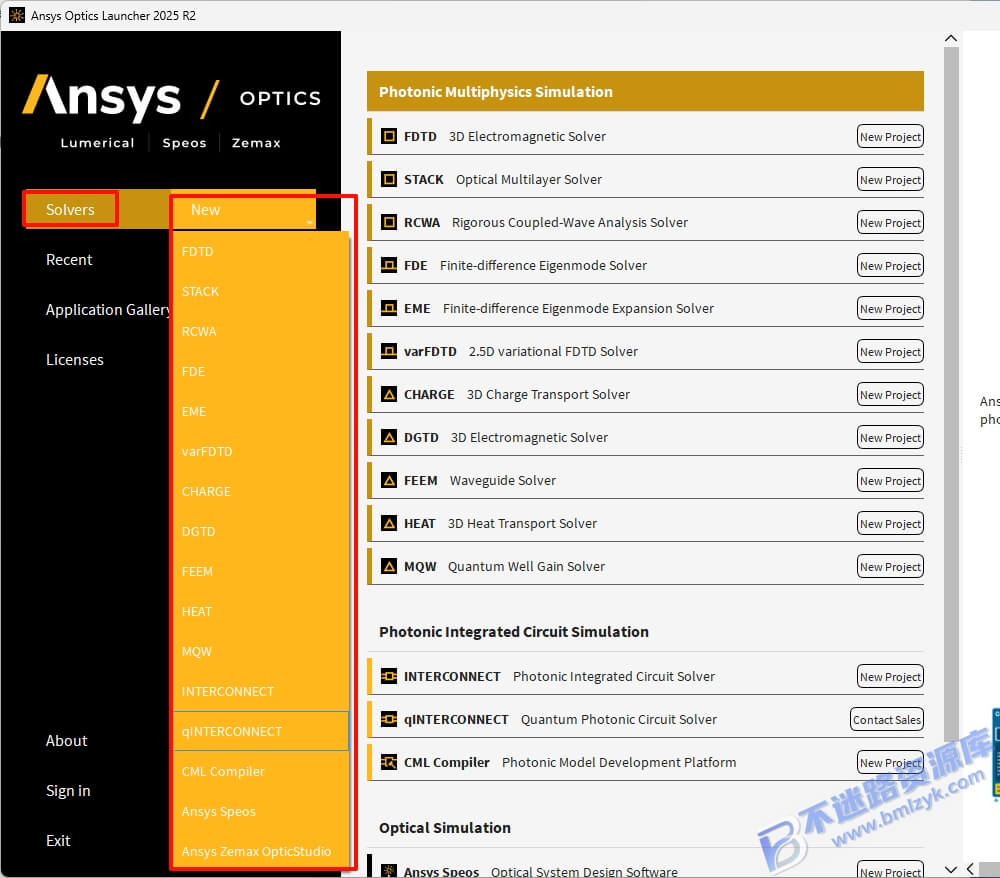Choose Ansys Speos from the New menu
Screen dimensions: 1000x878
click(x=261, y=812)
